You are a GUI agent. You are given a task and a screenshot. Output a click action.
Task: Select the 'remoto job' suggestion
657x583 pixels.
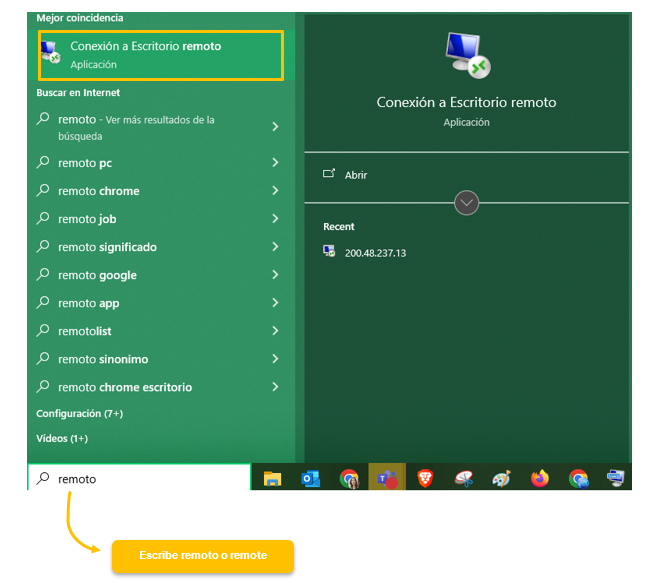point(161,219)
